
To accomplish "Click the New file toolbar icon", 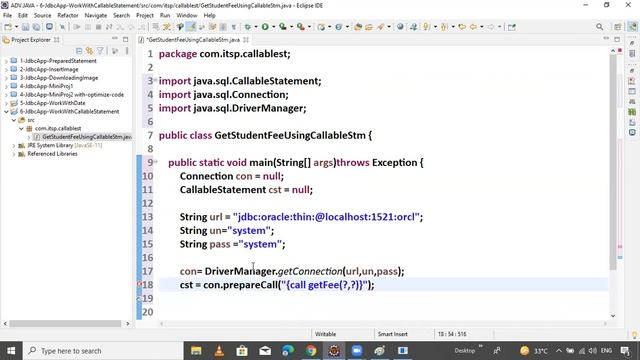I will point(8,27).
